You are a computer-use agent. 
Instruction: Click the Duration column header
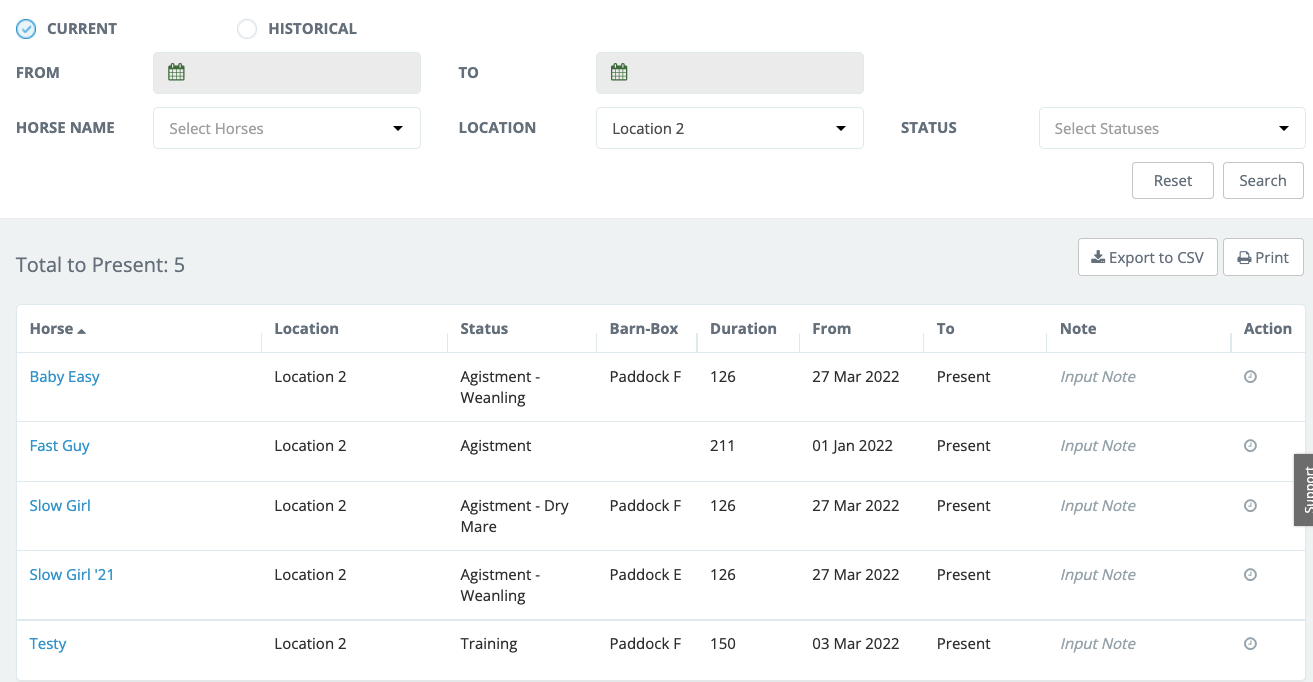coord(743,329)
